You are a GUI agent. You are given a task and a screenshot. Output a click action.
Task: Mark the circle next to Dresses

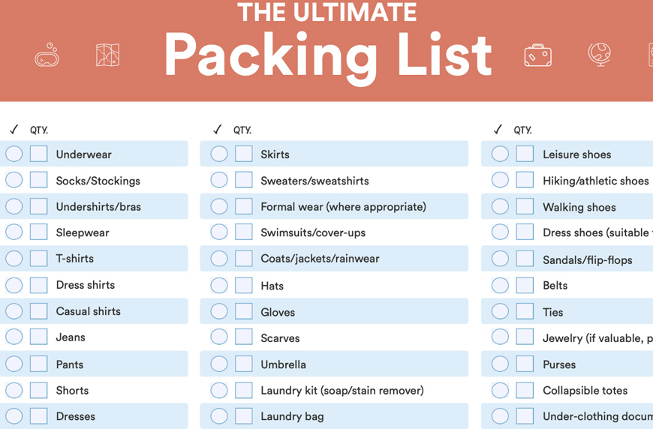(x=14, y=416)
